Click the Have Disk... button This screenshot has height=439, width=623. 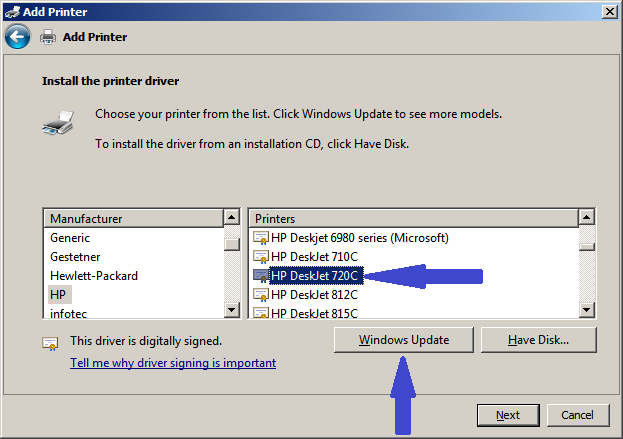click(x=538, y=340)
